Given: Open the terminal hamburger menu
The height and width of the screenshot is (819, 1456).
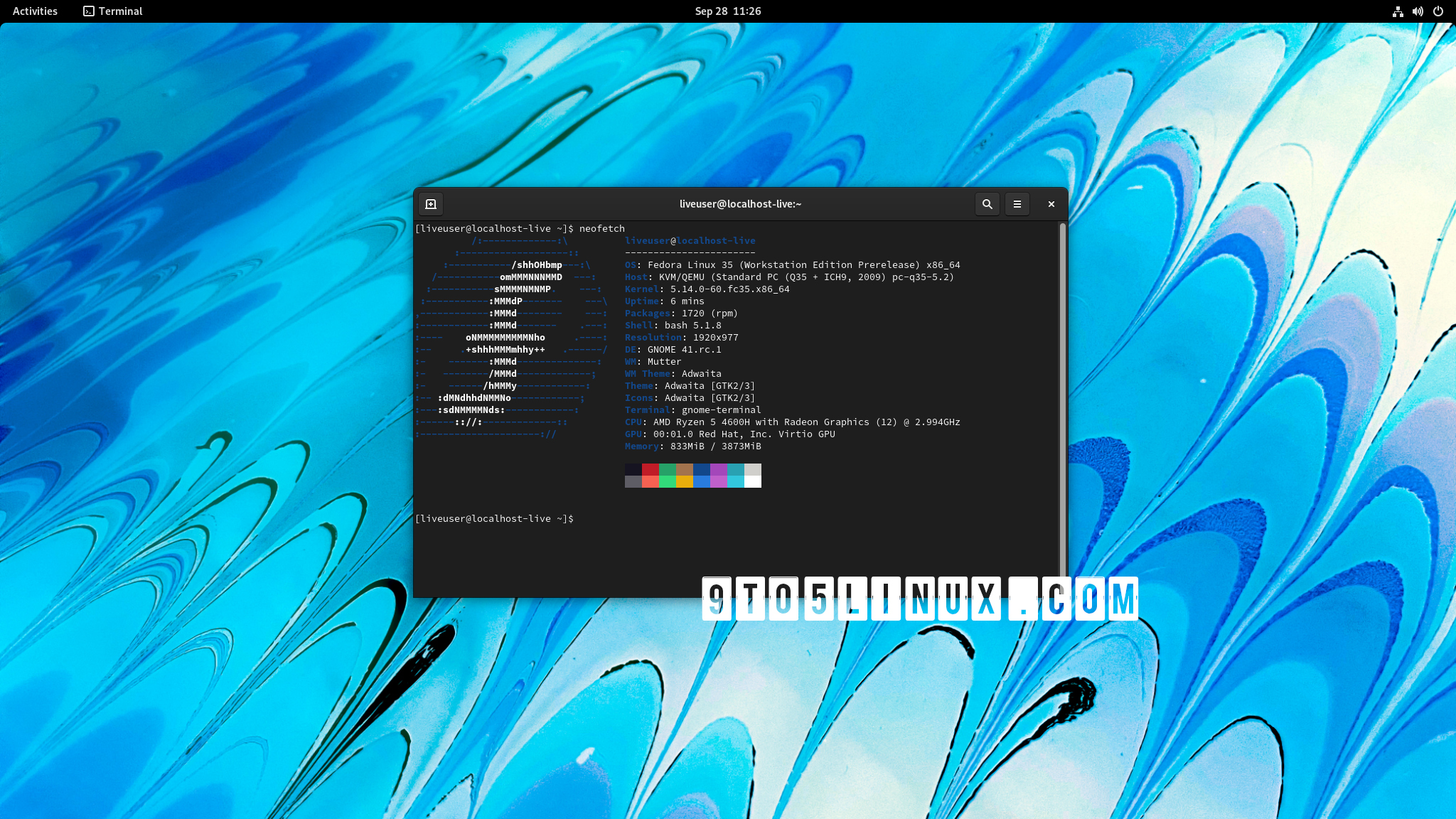Looking at the screenshot, I should tap(1017, 204).
